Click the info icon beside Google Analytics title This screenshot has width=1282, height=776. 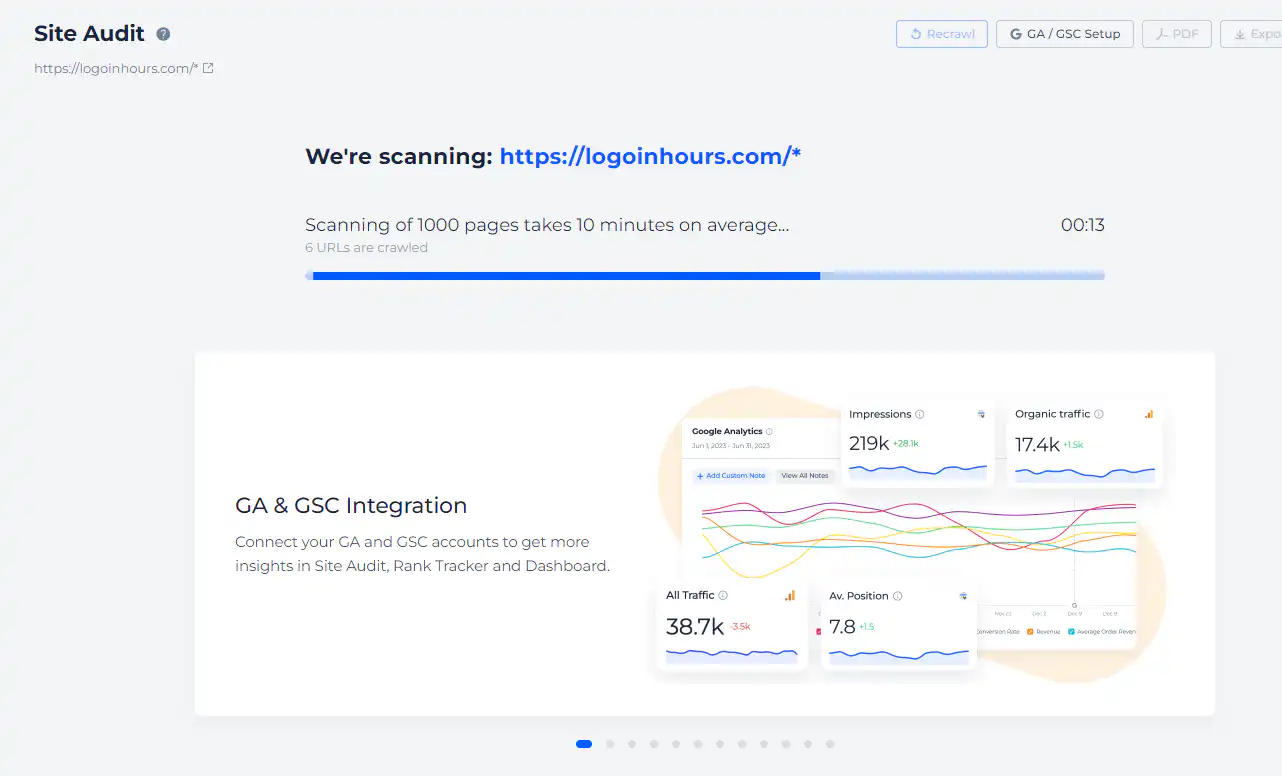tap(769, 432)
